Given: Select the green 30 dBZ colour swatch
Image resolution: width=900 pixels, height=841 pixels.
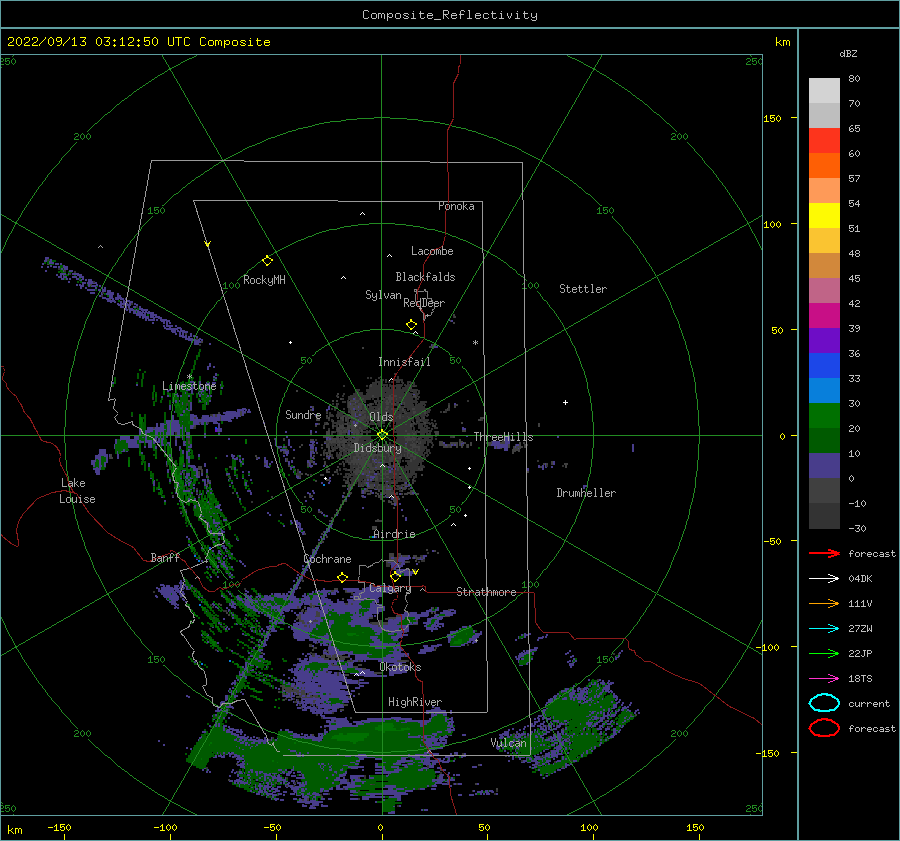Looking at the screenshot, I should 824,416.
